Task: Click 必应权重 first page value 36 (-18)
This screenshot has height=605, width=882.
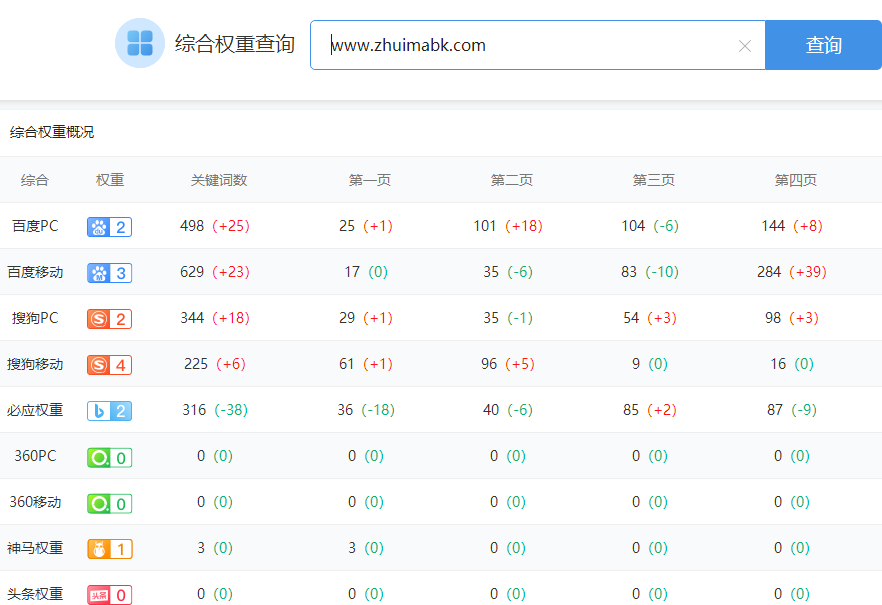Action: tap(366, 410)
